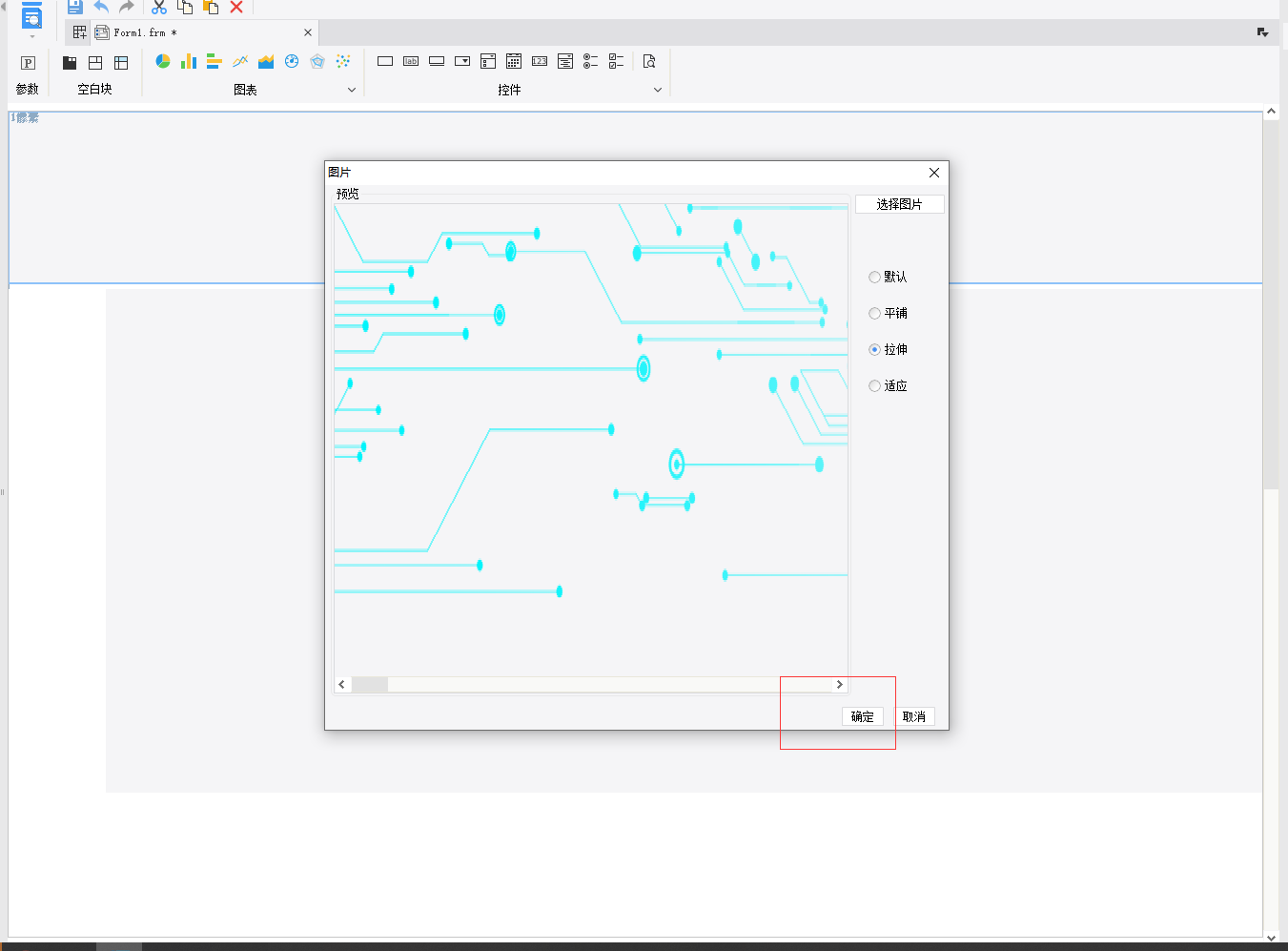Add a button widget
Viewport: 1288px width, 951px height.
[437, 61]
